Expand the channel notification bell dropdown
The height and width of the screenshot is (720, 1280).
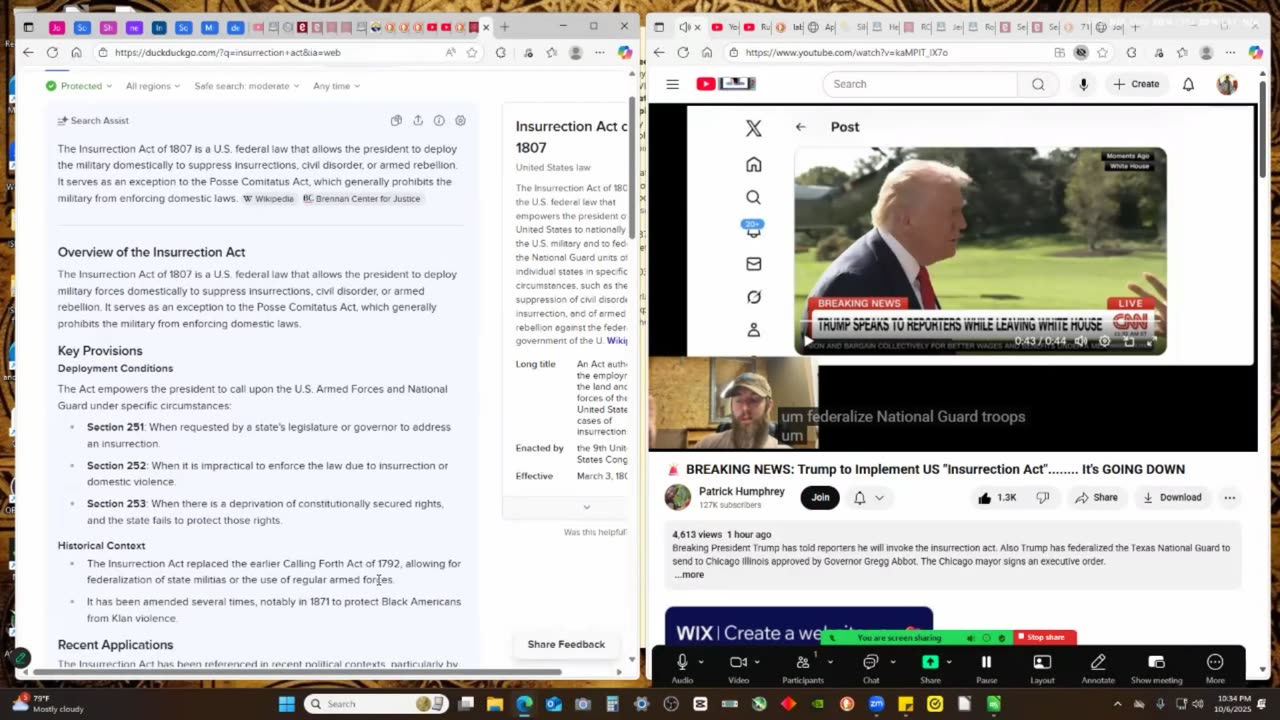[x=868, y=497]
